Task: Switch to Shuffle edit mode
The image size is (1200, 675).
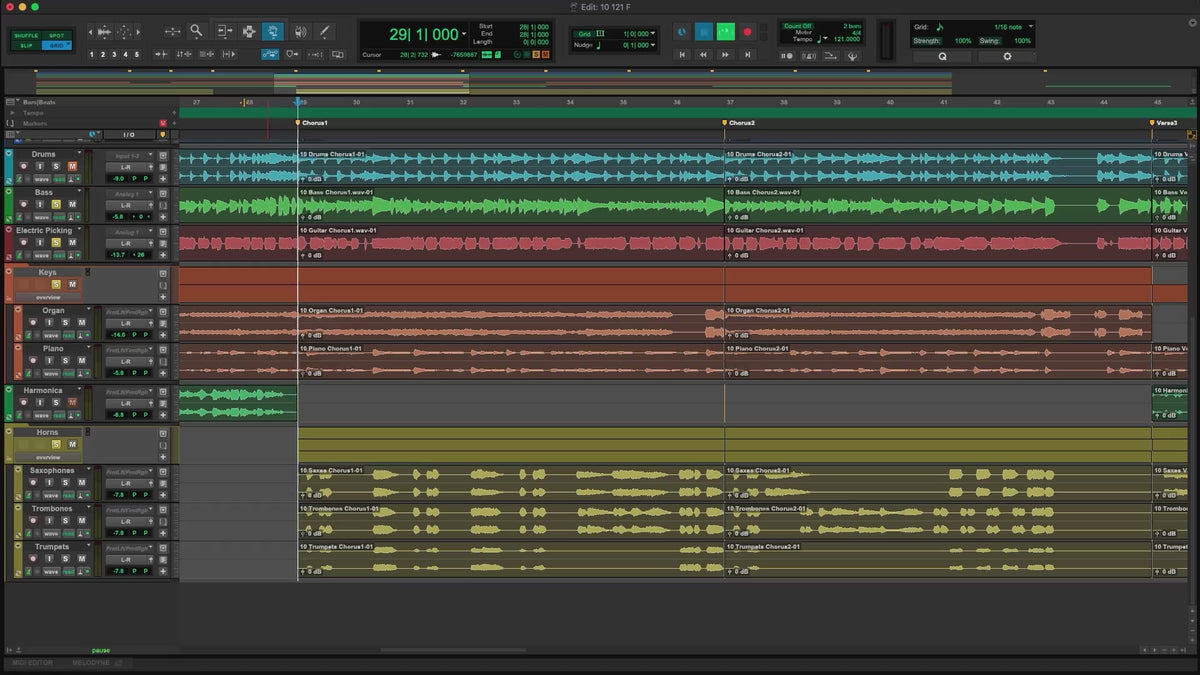Action: click(26, 35)
